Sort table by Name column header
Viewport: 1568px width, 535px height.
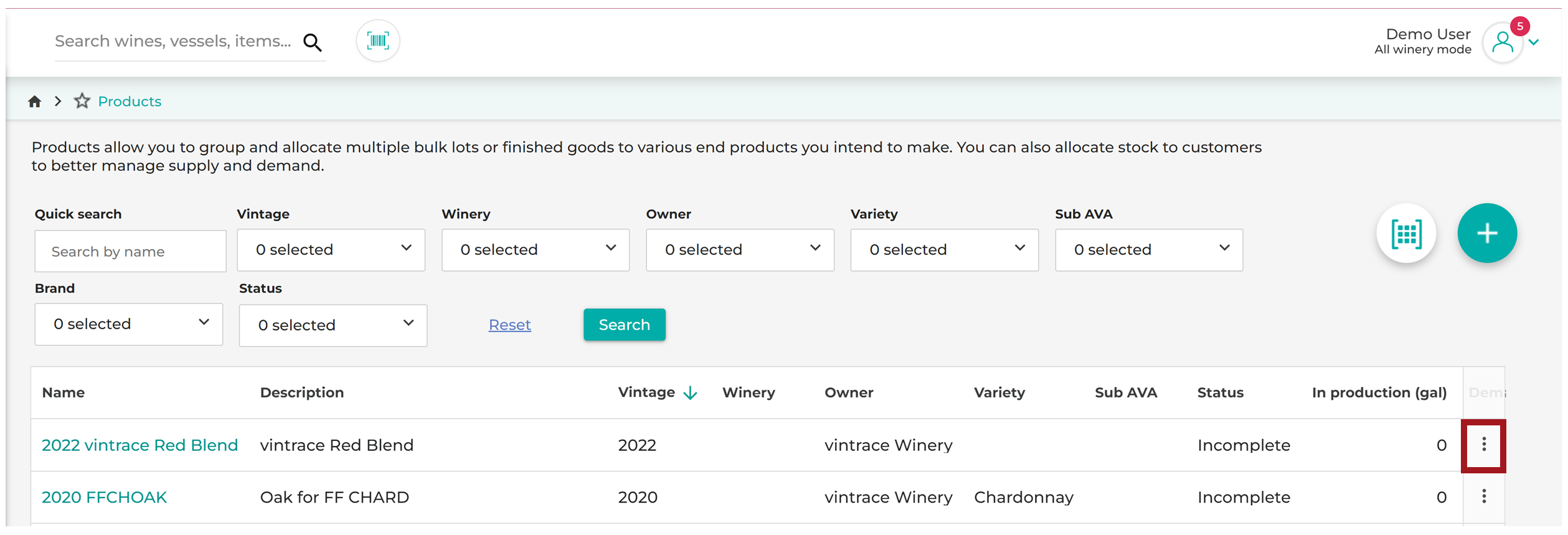tap(64, 394)
